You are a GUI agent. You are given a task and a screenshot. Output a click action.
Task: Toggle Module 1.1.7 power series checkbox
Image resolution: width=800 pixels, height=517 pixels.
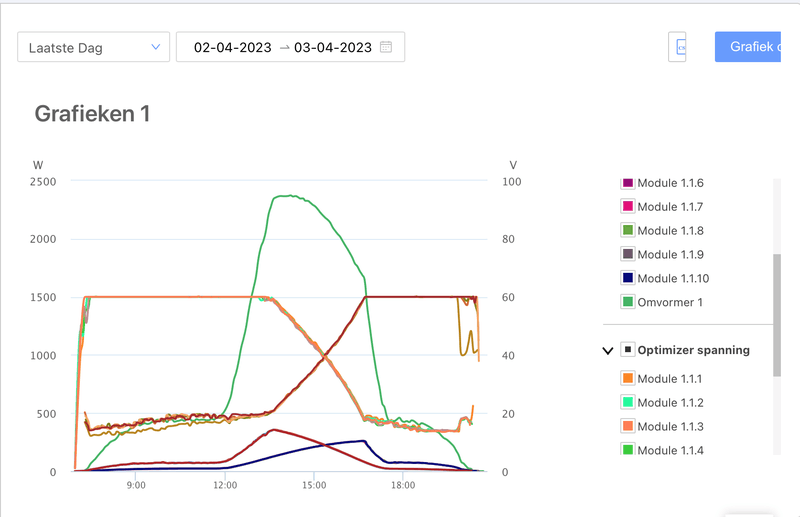pyautogui.click(x=628, y=207)
